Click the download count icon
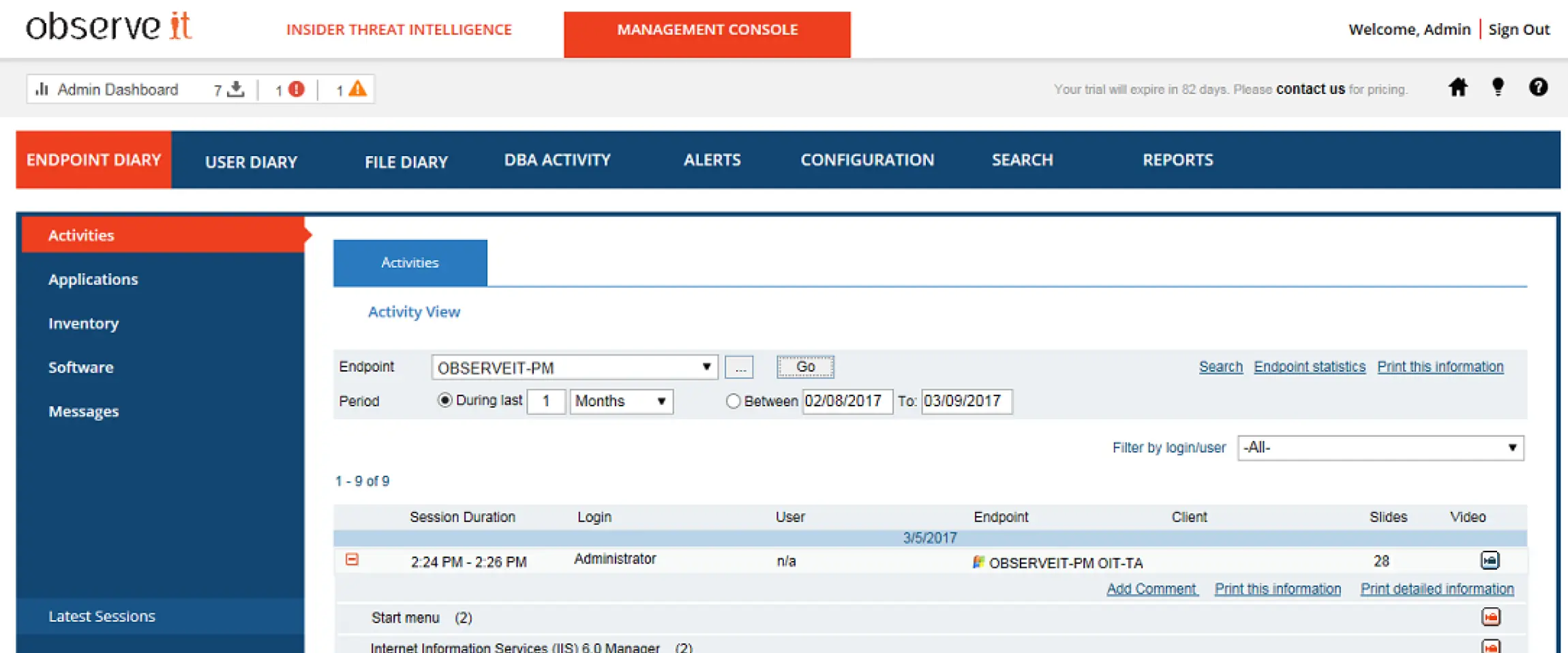Image resolution: width=1568 pixels, height=653 pixels. (236, 89)
